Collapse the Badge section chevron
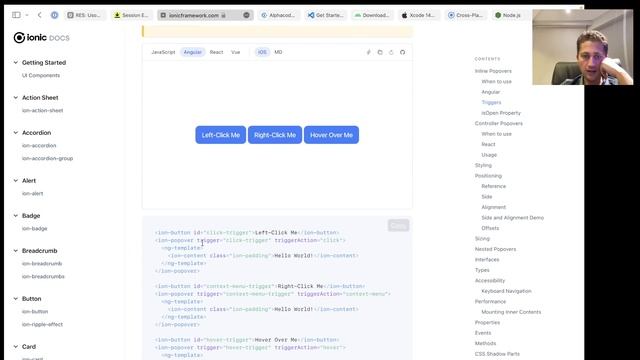Viewport: 640px width, 360px height. point(16,216)
